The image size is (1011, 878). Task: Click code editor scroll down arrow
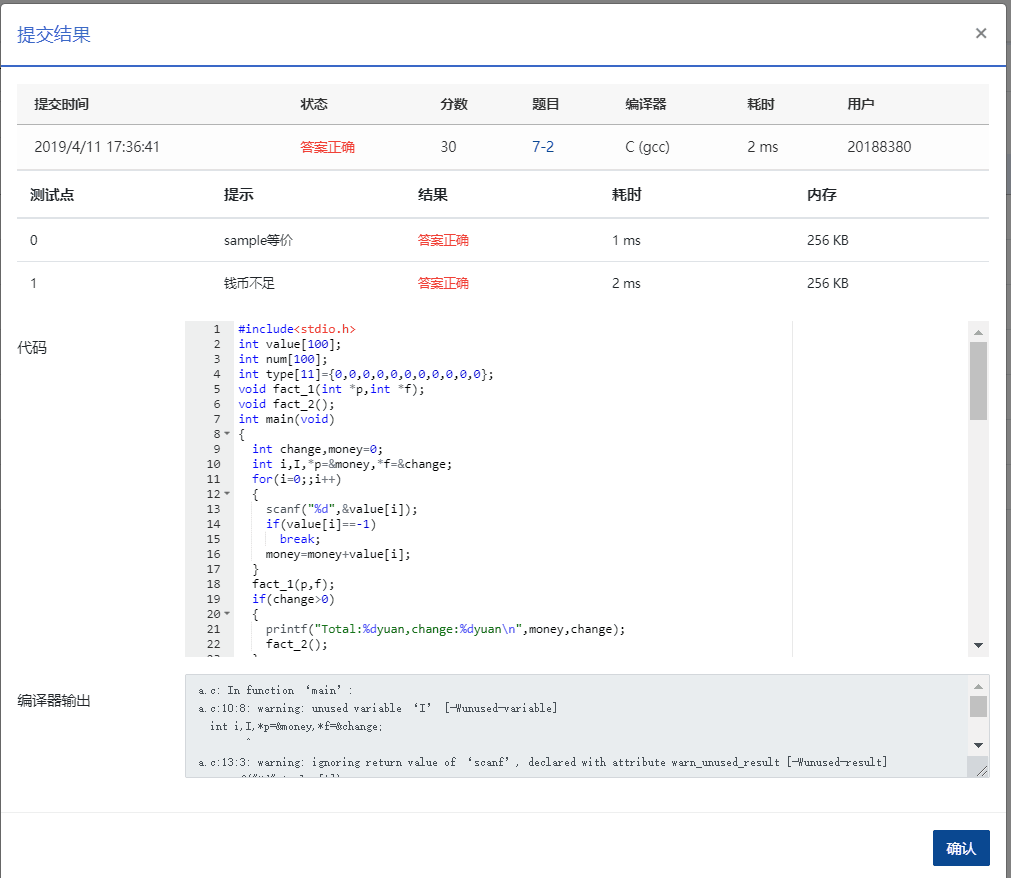pyautogui.click(x=978, y=645)
